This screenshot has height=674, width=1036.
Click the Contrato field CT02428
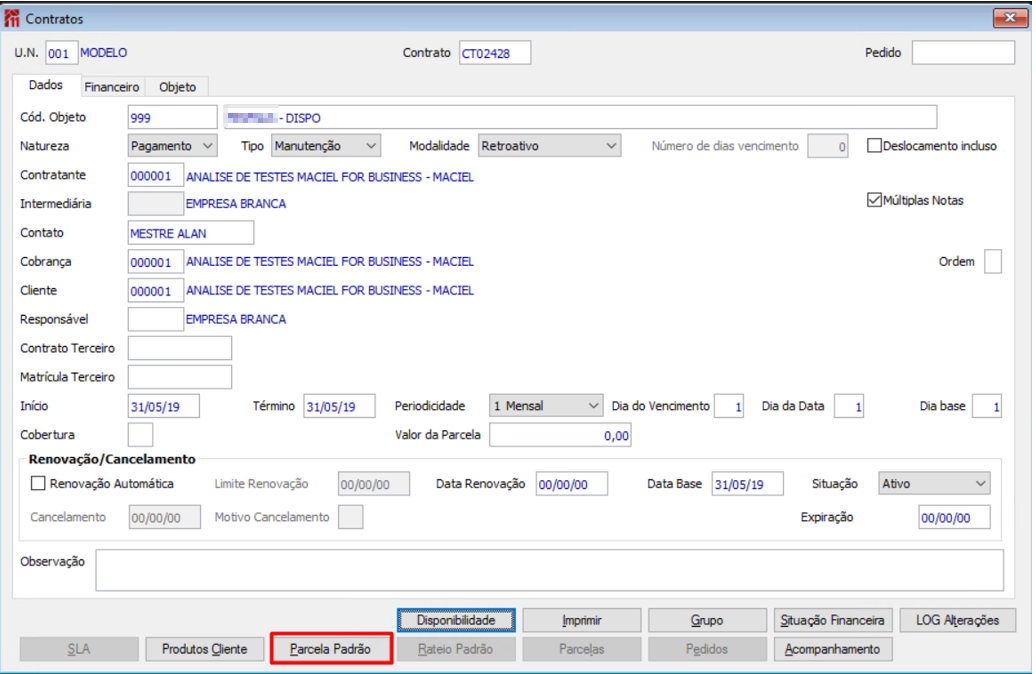[495, 53]
